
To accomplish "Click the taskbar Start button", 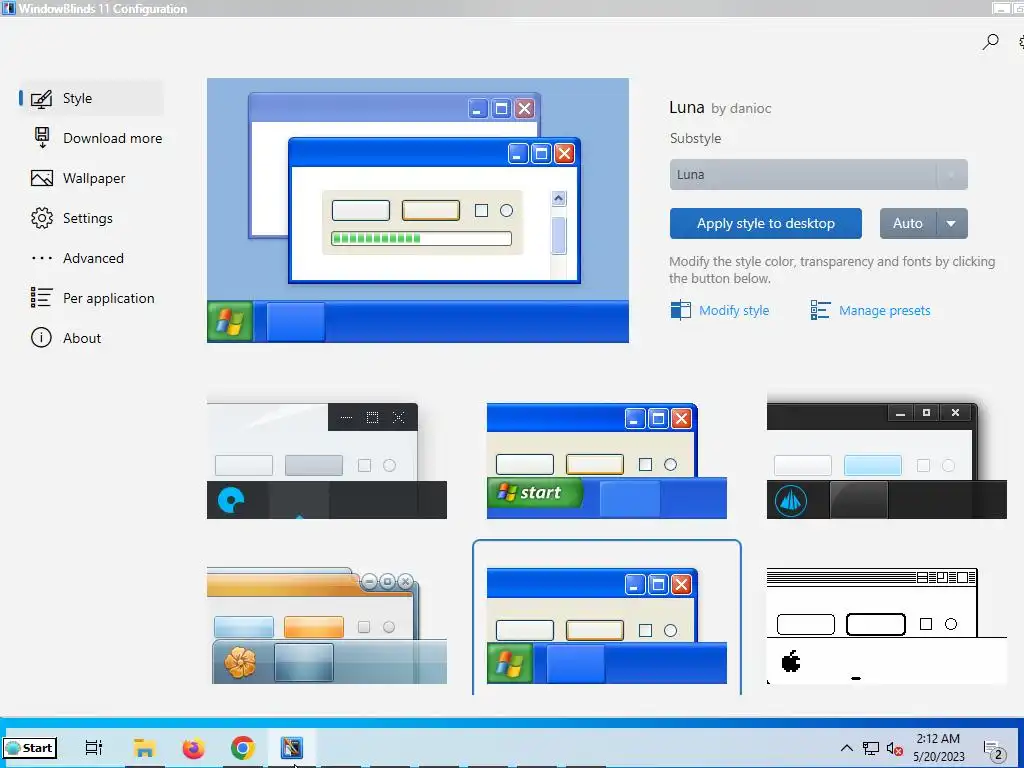I will pos(30,748).
